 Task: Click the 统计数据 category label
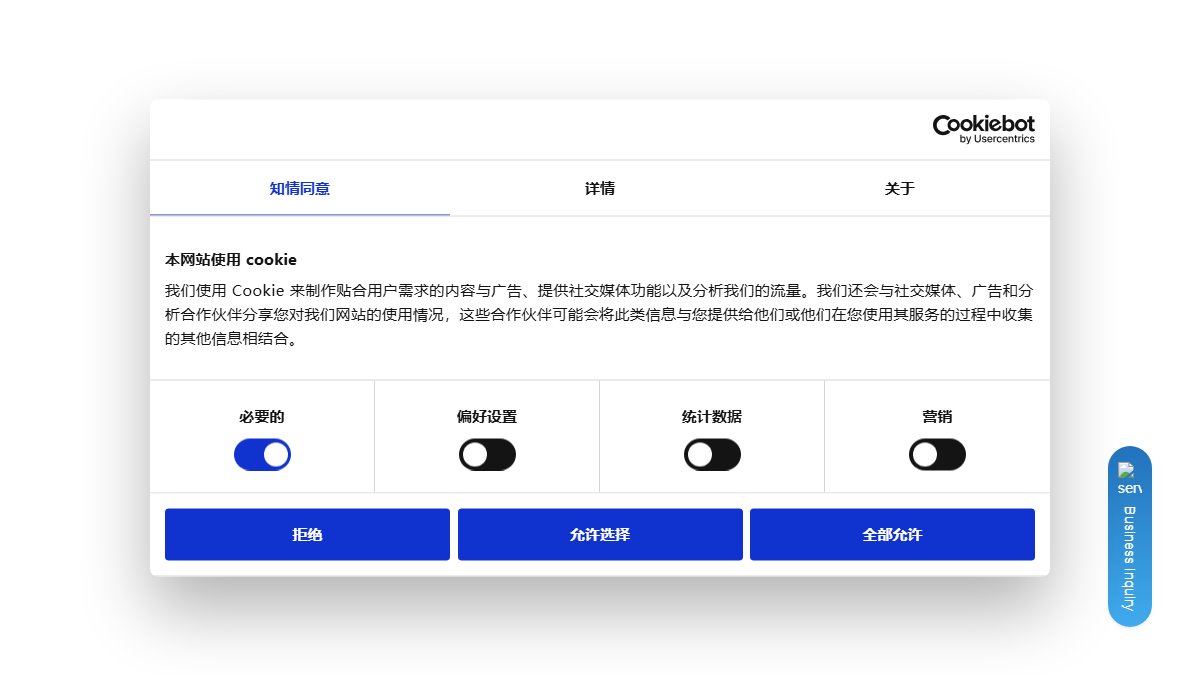click(712, 417)
